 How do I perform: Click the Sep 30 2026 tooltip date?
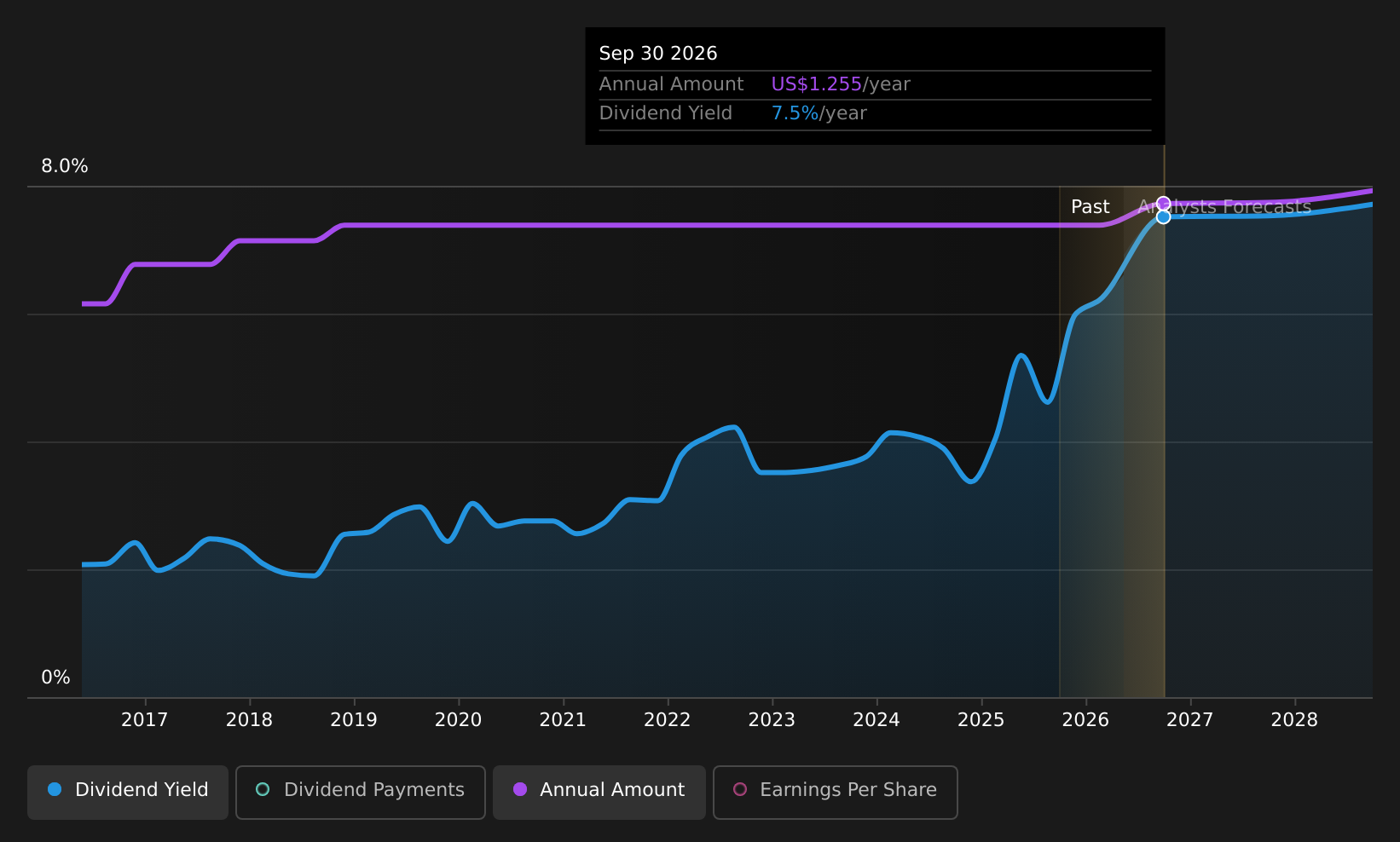point(658,54)
